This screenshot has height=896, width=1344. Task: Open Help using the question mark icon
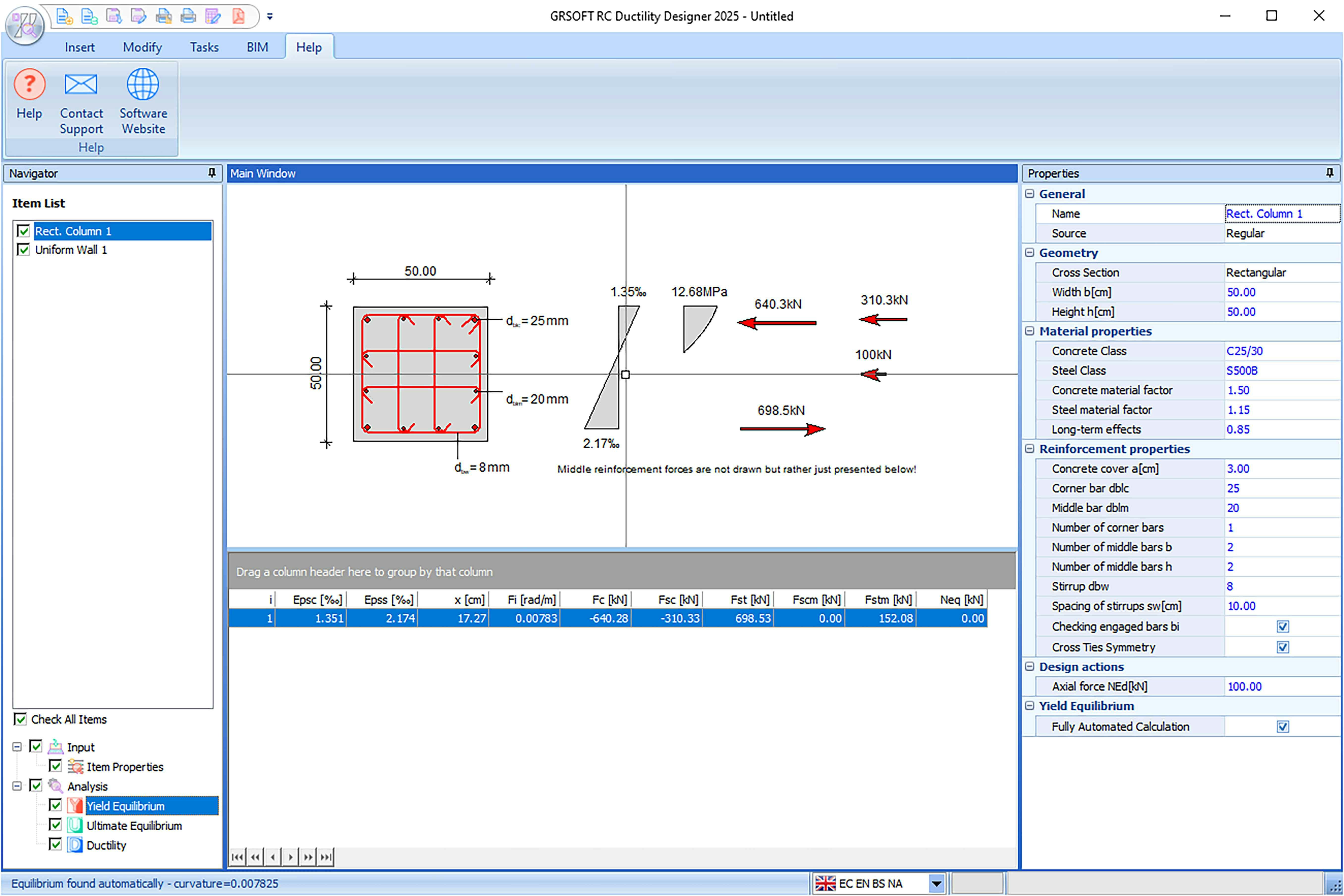click(x=29, y=84)
